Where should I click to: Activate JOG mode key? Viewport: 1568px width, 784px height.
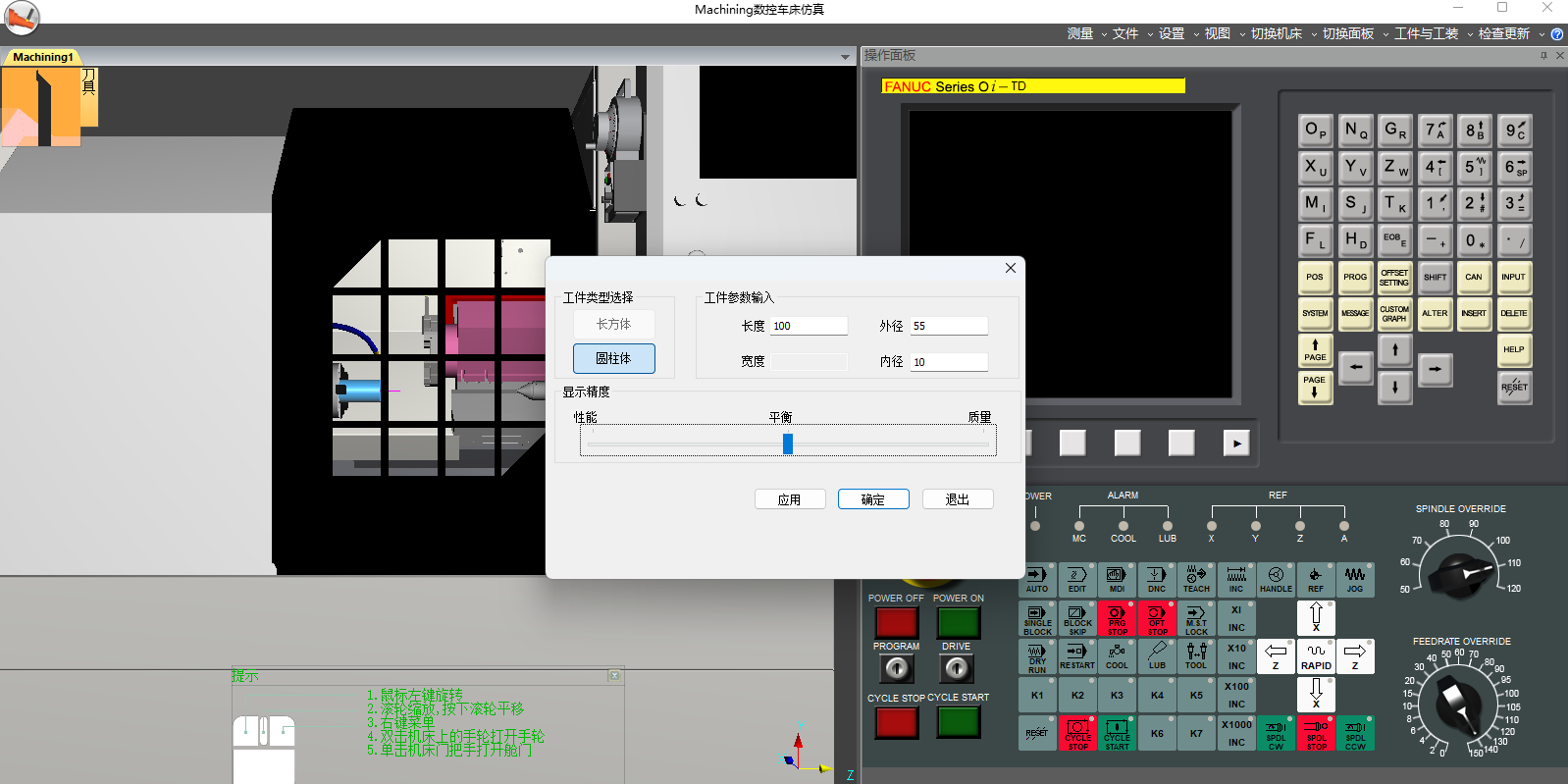pos(1355,580)
